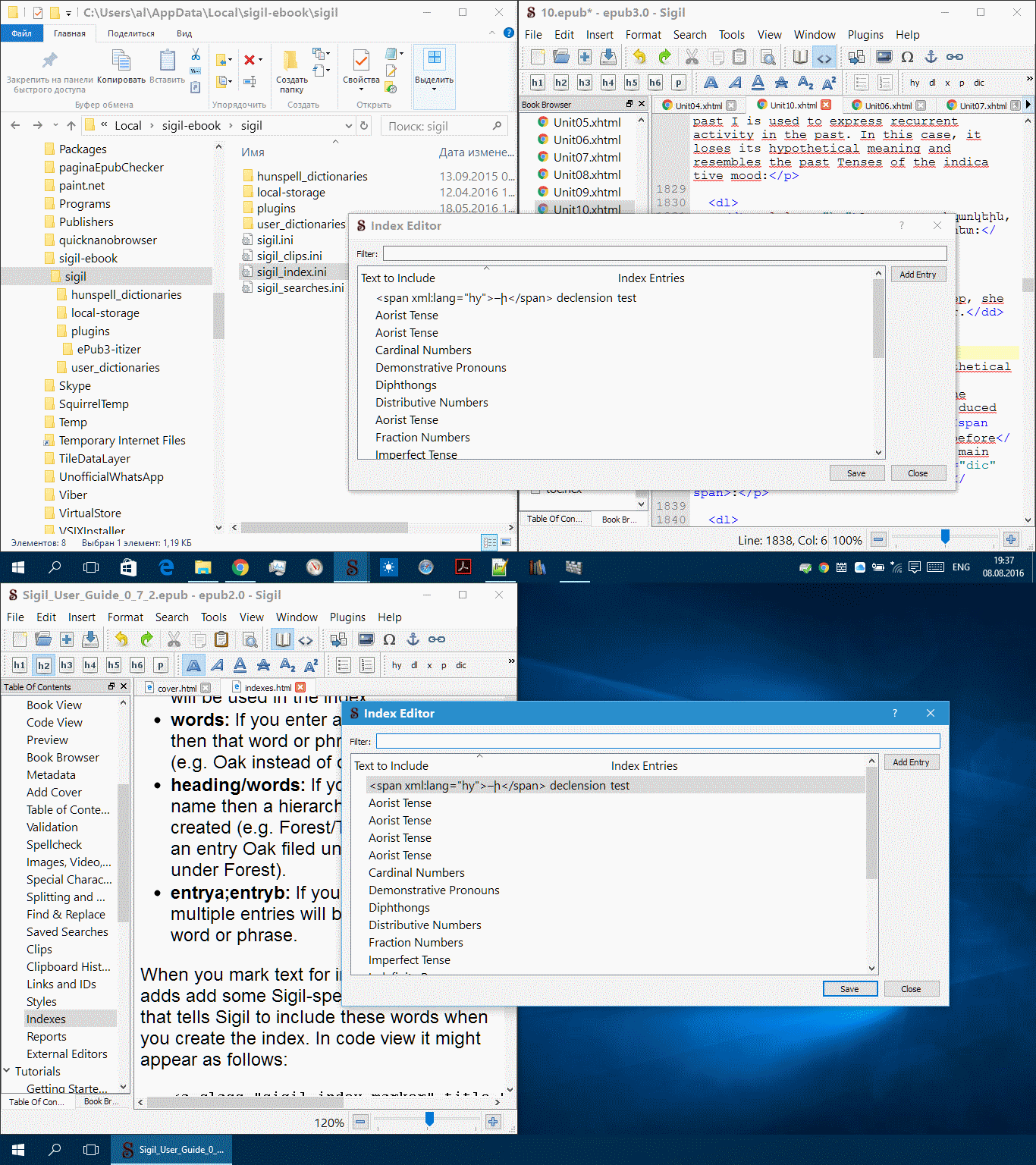The image size is (1036, 1165).
Task: Click ENG language indicator in system tray
Action: [961, 567]
